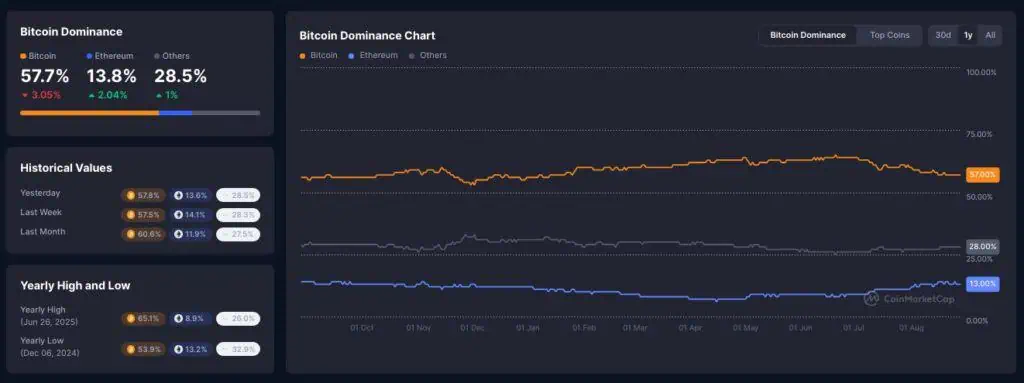Click the 50.00% axis label

[979, 197]
